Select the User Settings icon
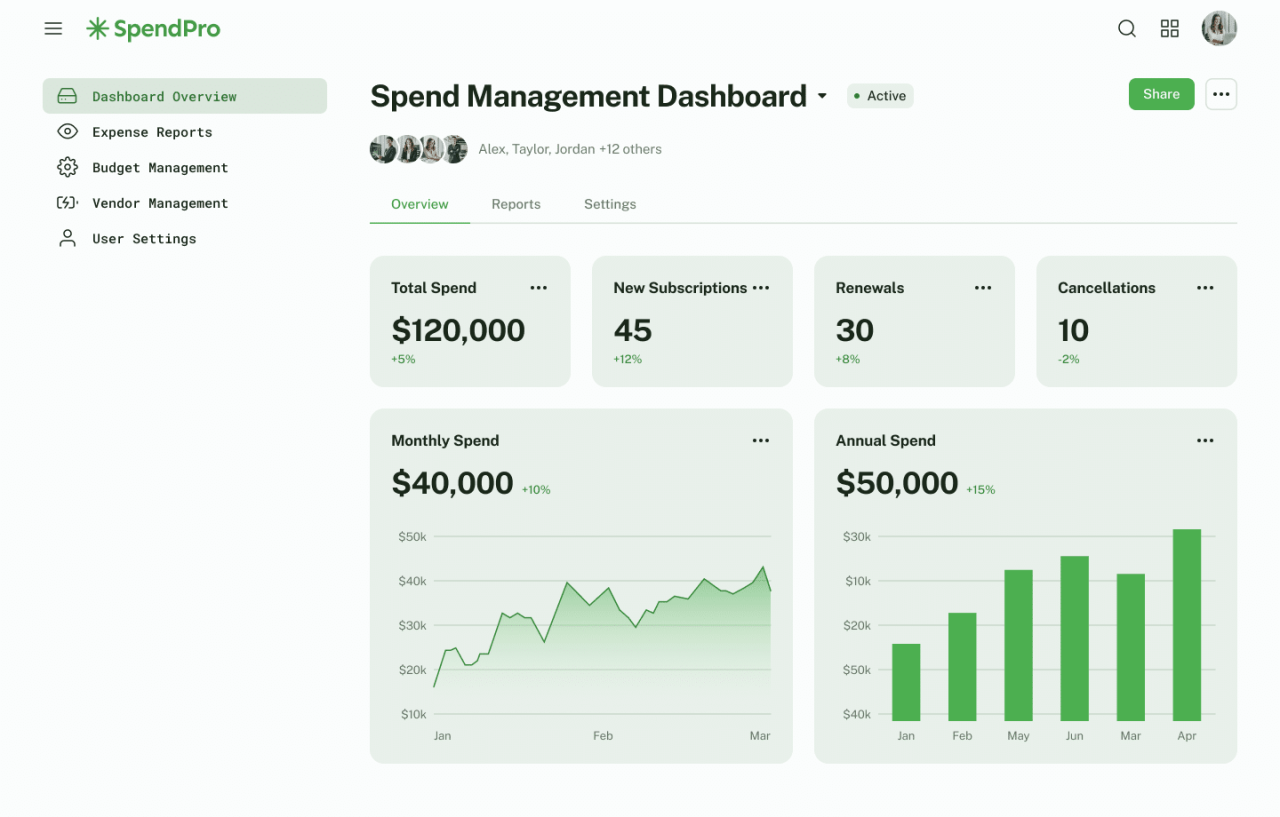Viewport: 1280px width, 817px height. point(66,238)
